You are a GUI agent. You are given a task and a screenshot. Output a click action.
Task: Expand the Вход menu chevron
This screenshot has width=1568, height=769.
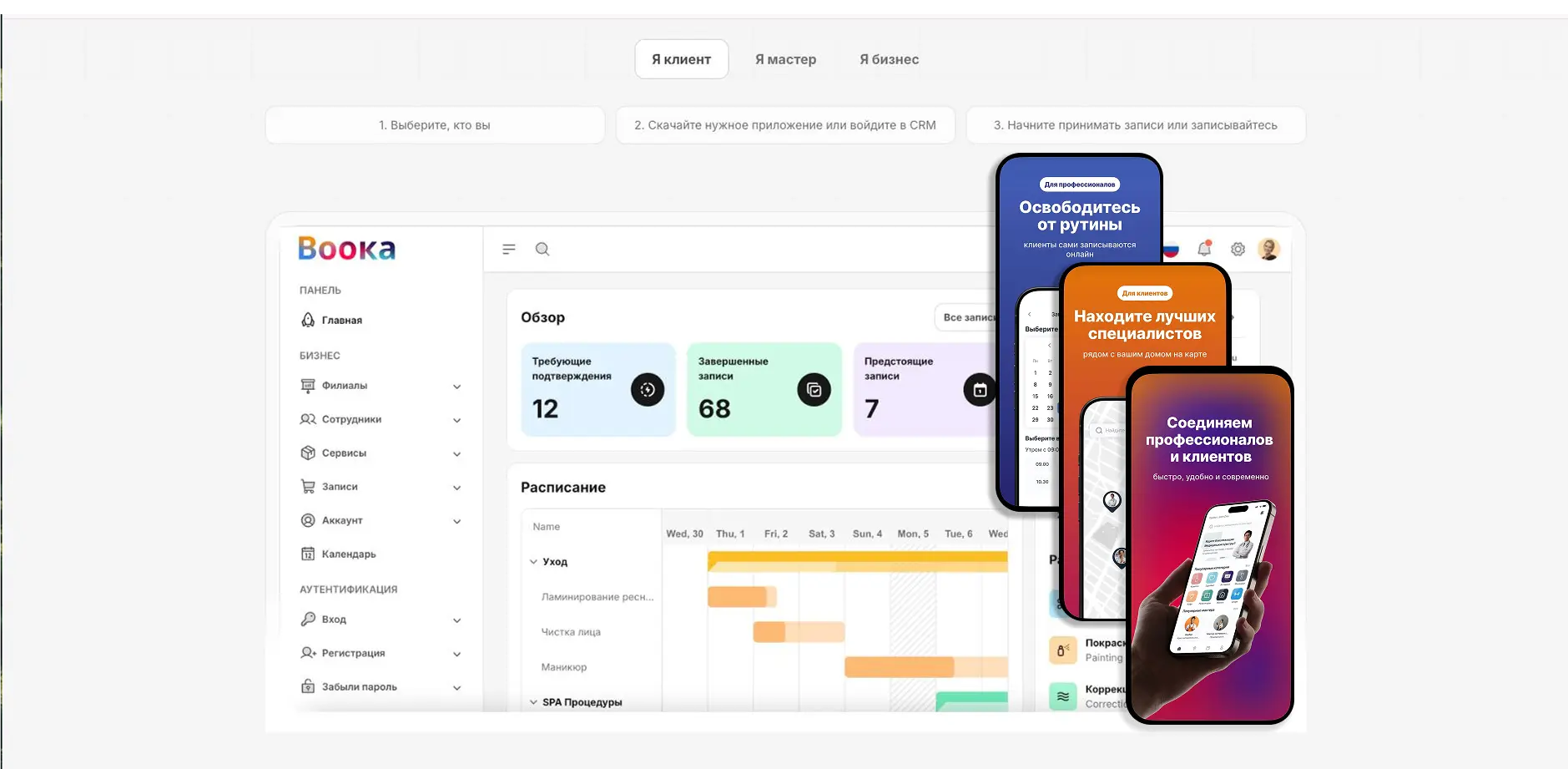tap(456, 620)
